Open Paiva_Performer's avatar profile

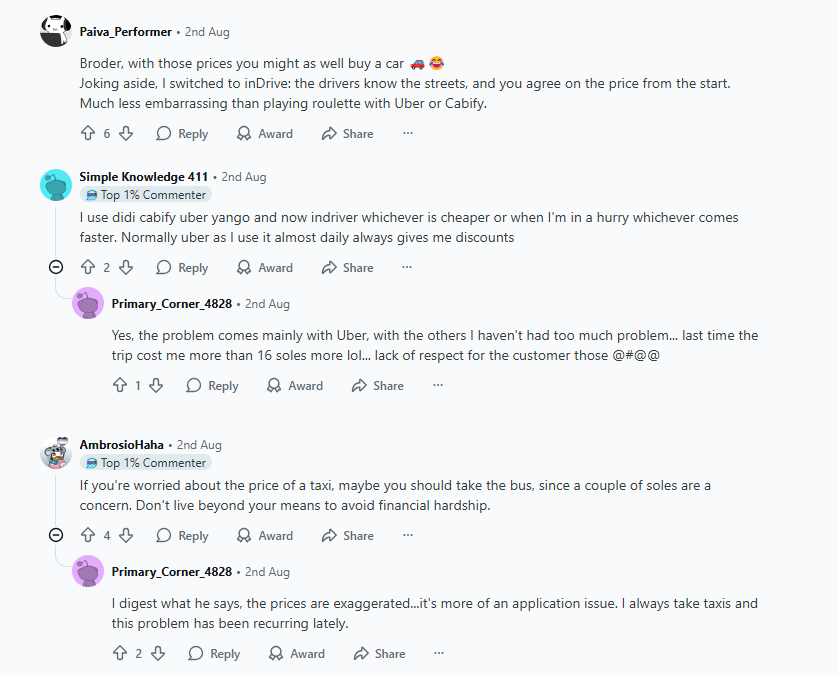(x=56, y=31)
